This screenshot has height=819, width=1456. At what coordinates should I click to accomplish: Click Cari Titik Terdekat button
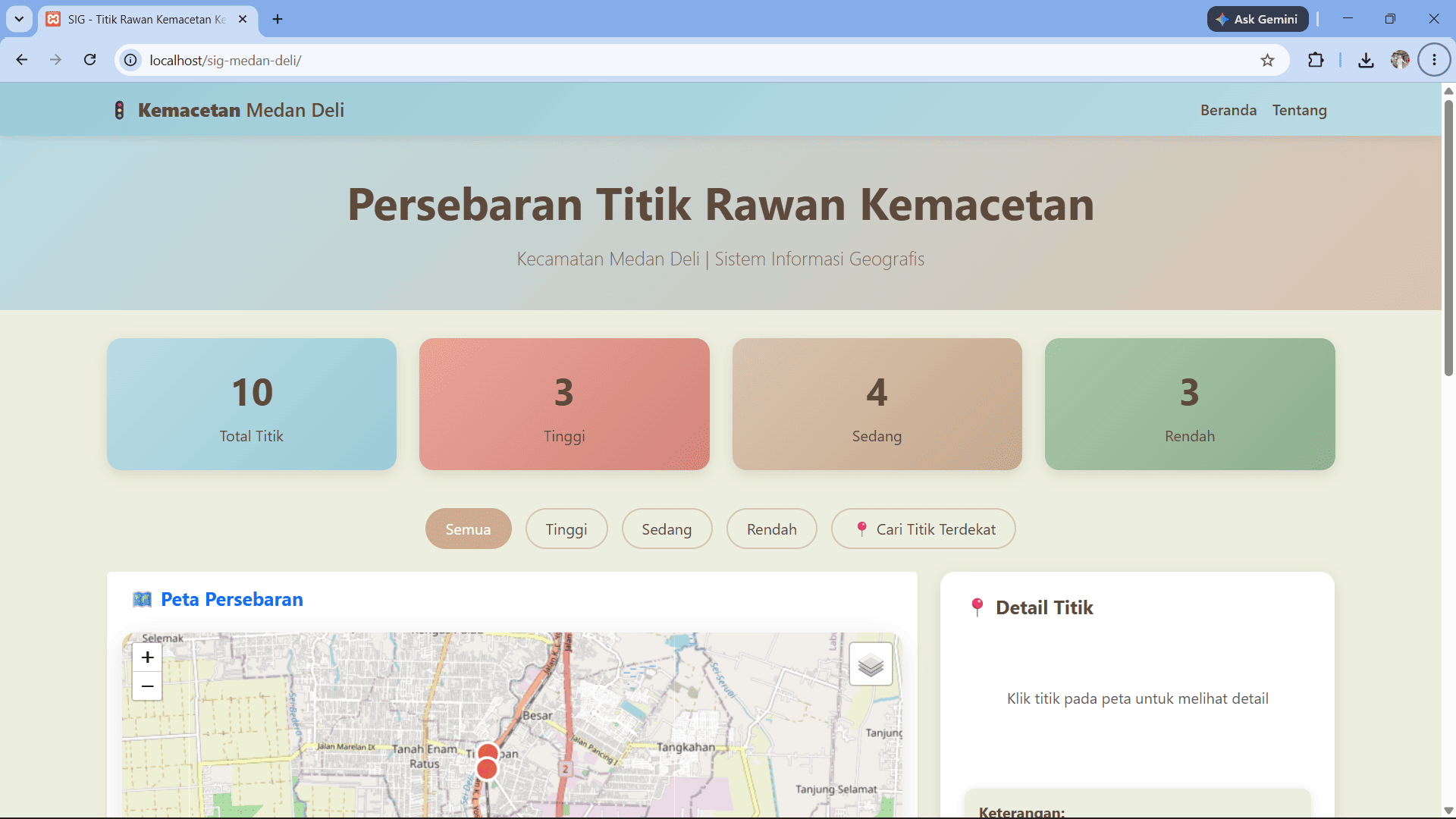point(923,529)
